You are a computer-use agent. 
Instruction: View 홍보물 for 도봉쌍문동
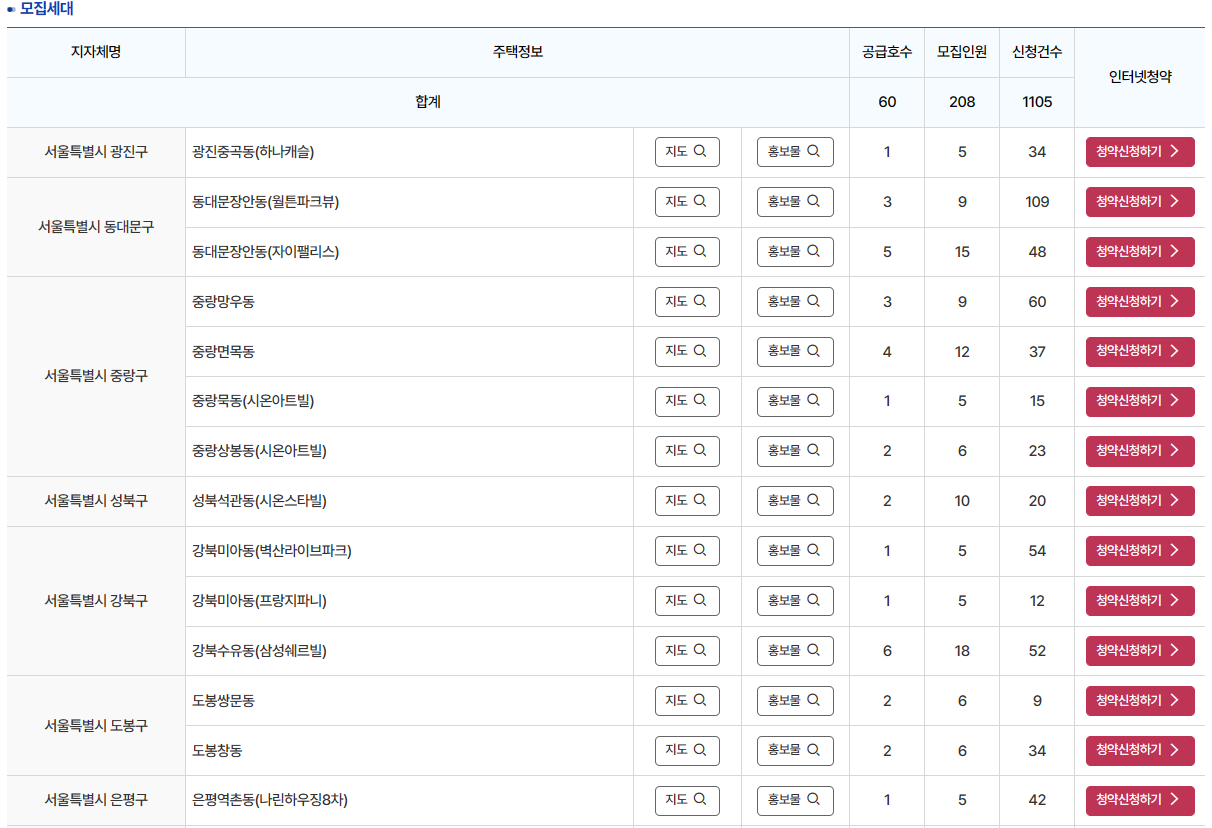tap(795, 701)
